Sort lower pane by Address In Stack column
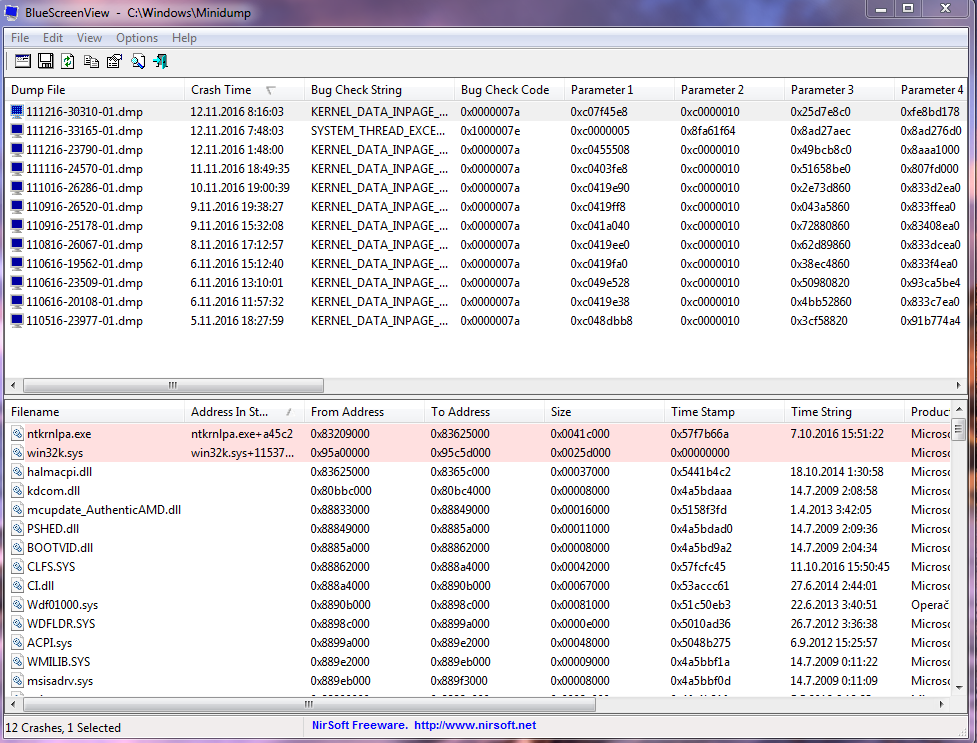Image resolution: width=977 pixels, height=743 pixels. coord(244,412)
